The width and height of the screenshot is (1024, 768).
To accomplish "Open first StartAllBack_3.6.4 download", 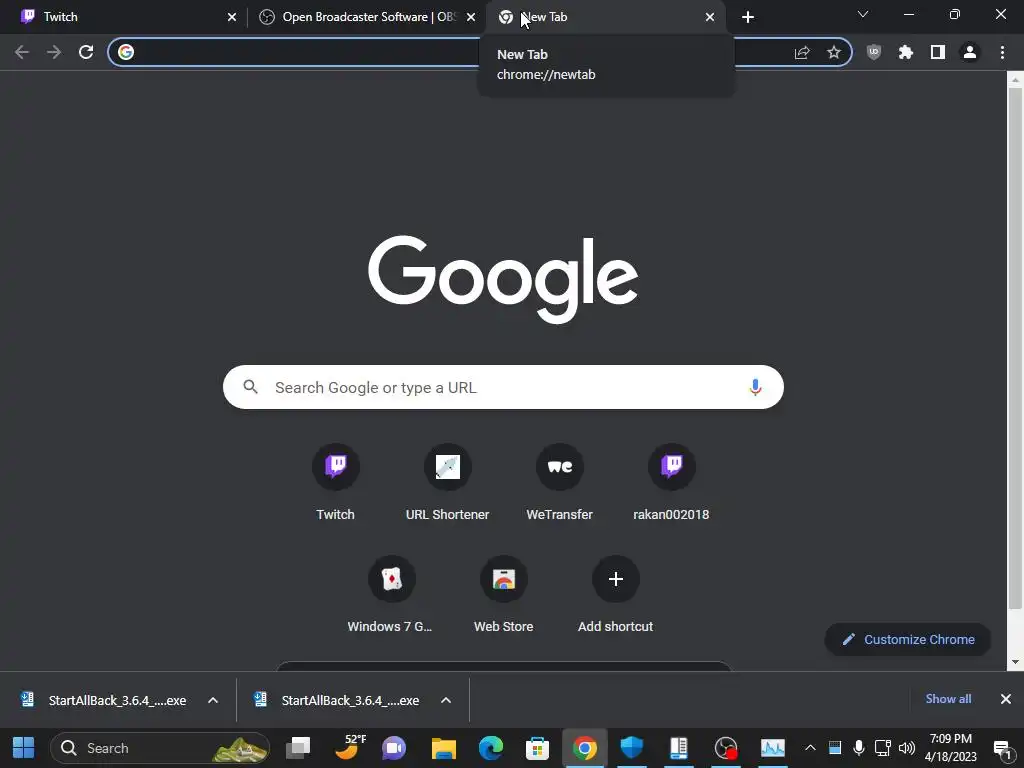I will (104, 700).
